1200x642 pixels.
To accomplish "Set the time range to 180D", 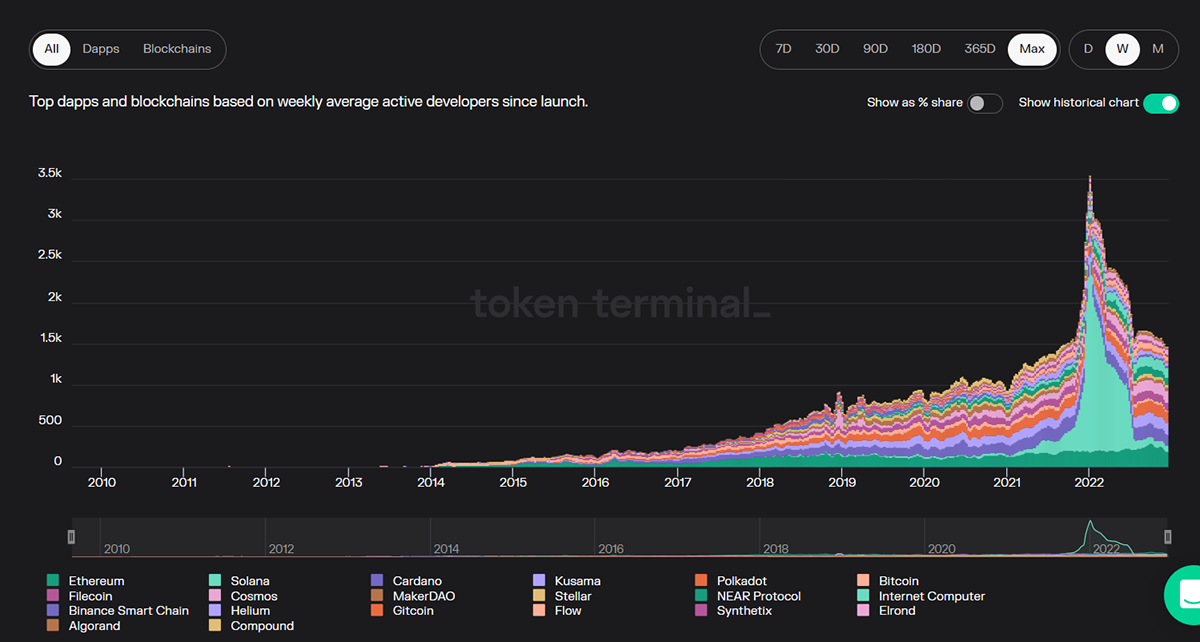I will click(927, 49).
